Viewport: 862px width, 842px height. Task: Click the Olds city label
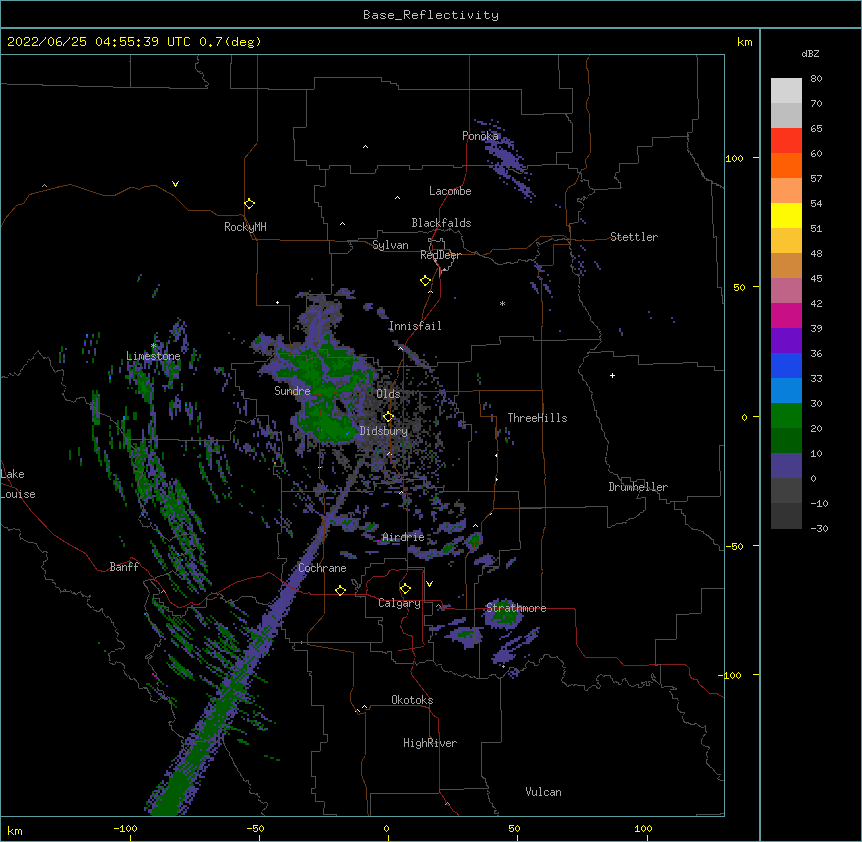(x=388, y=394)
